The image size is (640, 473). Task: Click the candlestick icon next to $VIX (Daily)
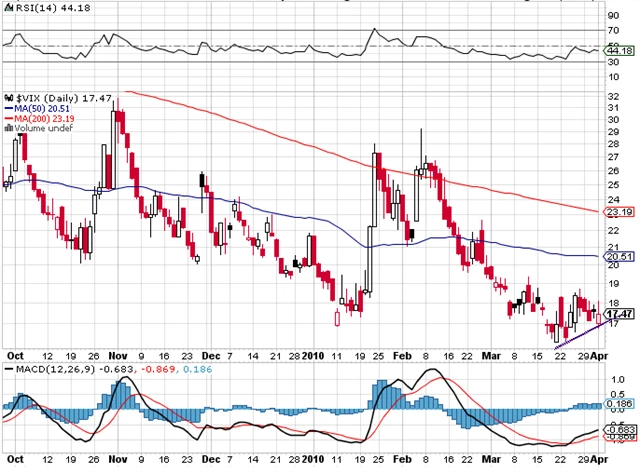[8, 97]
